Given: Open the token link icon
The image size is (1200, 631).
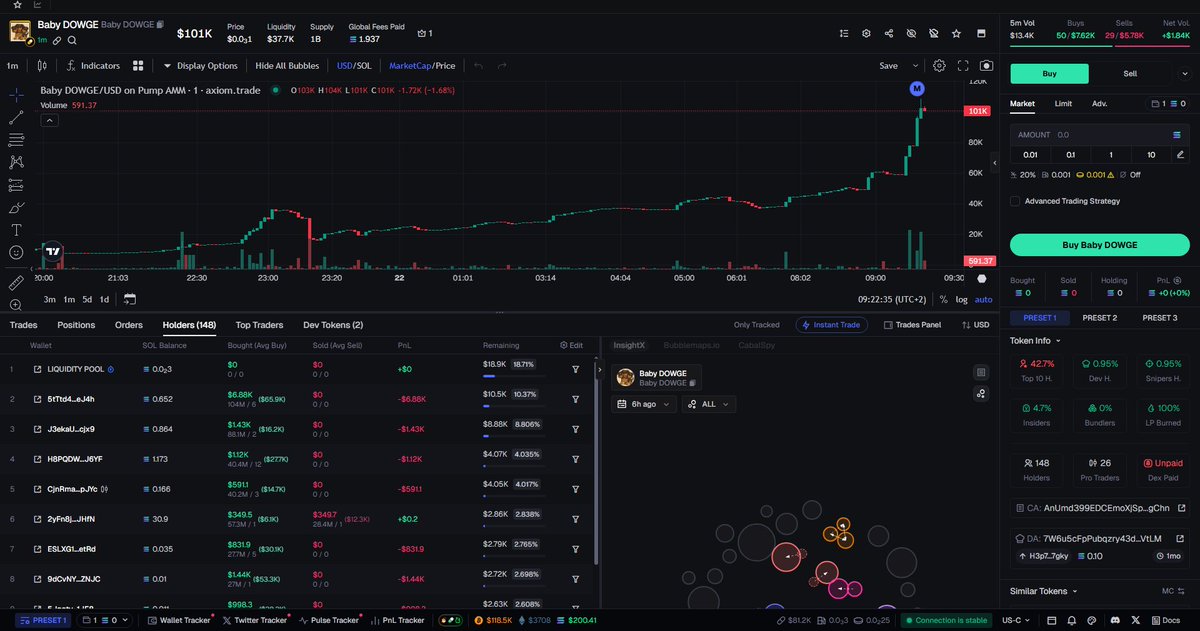Looking at the screenshot, I should pyautogui.click(x=57, y=40).
